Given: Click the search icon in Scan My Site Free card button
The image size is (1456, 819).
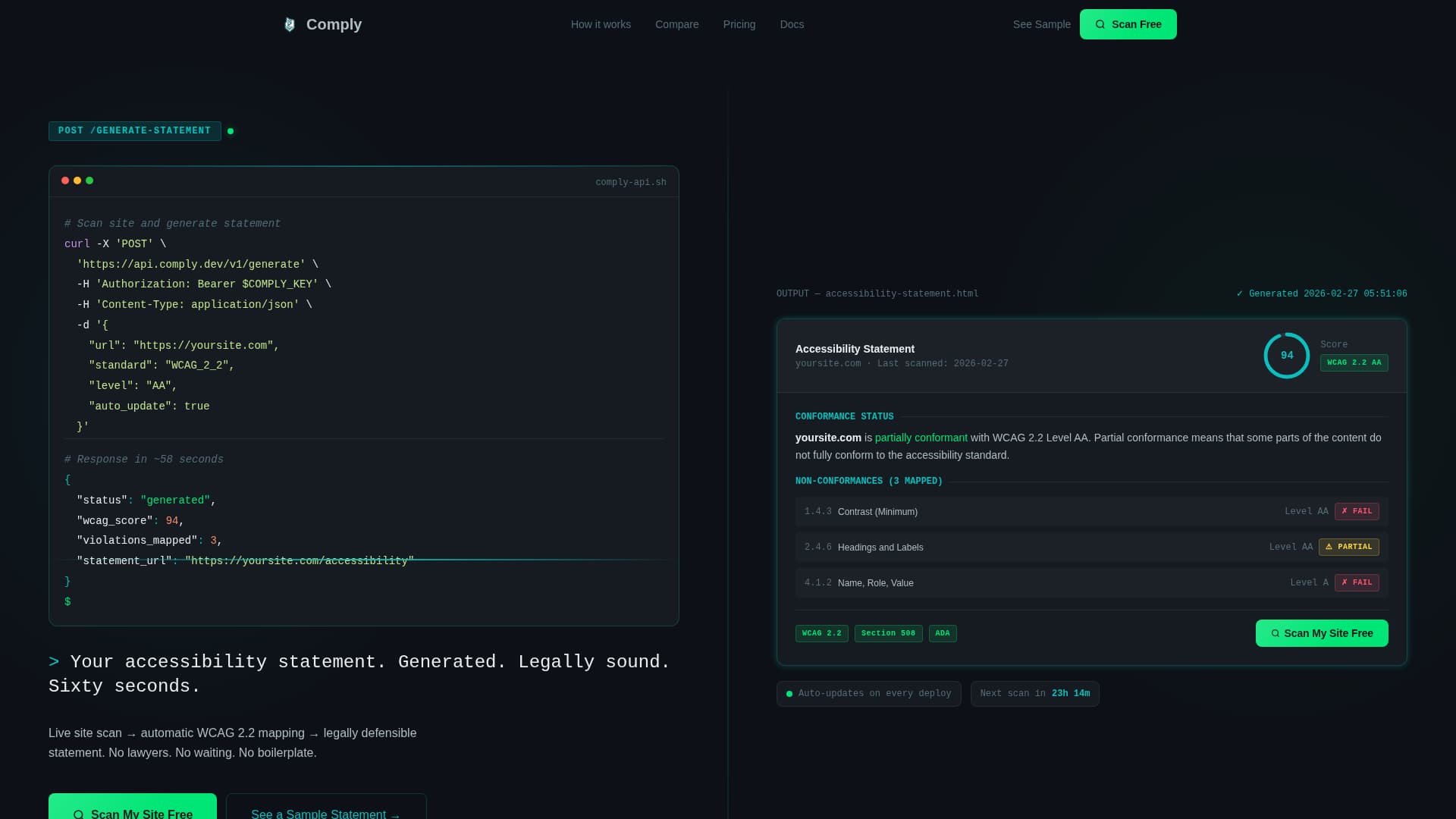Looking at the screenshot, I should point(1275,633).
